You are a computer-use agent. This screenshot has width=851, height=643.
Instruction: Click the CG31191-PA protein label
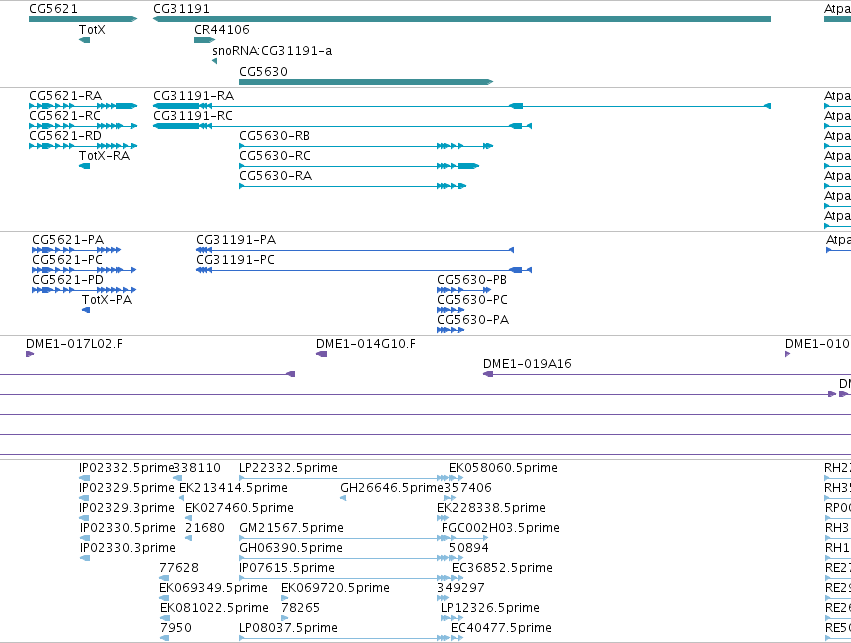[x=236, y=240]
